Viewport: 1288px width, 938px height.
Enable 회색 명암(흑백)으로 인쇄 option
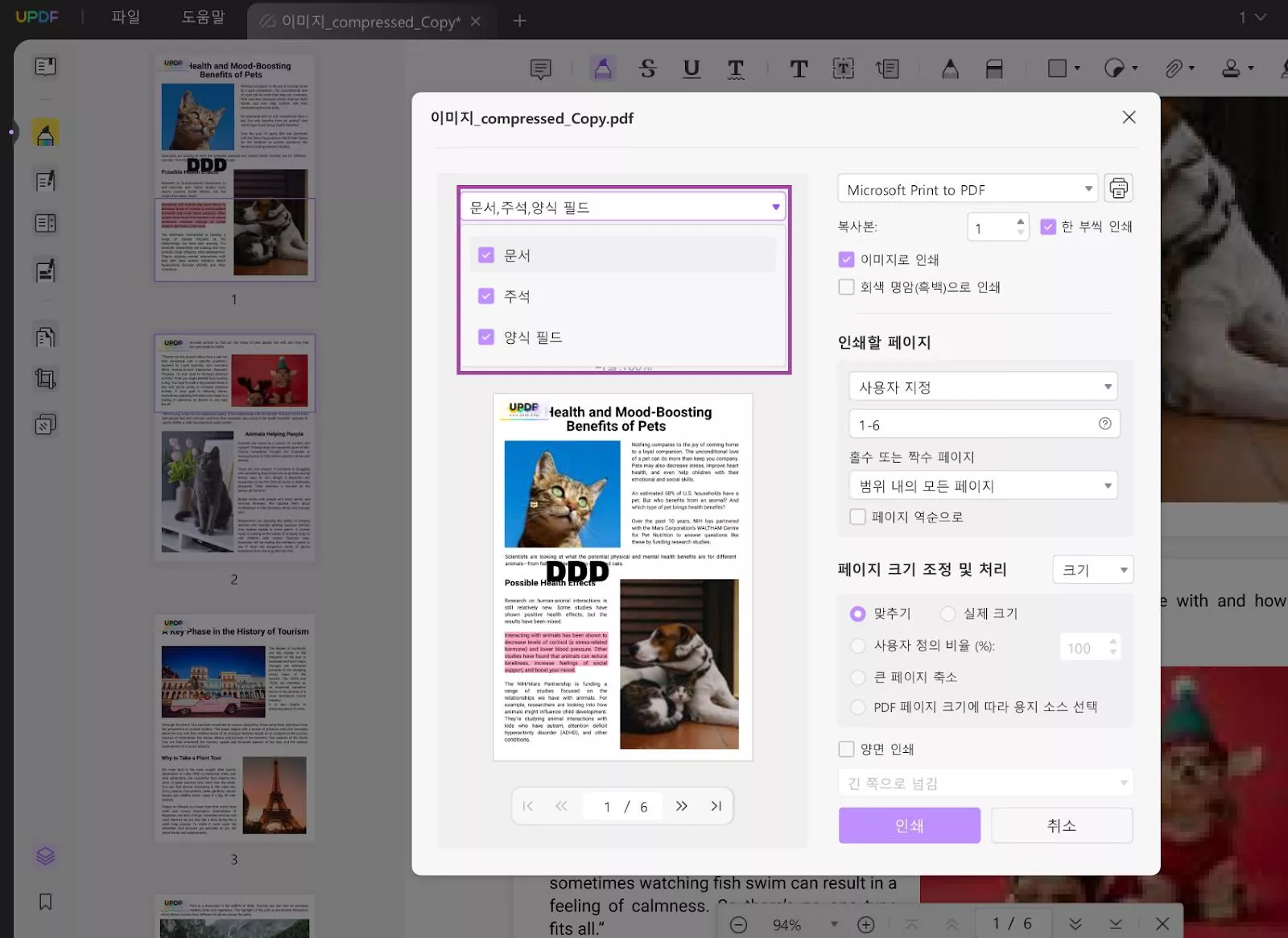pyautogui.click(x=846, y=287)
